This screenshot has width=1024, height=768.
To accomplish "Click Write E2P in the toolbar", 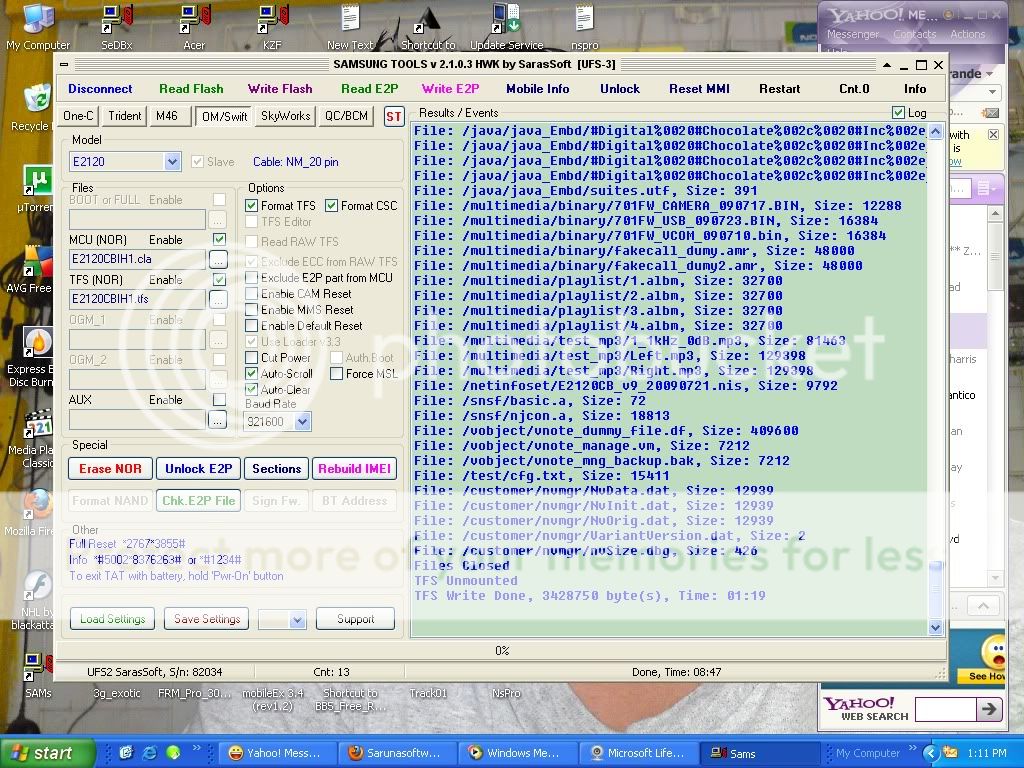I will coord(451,89).
